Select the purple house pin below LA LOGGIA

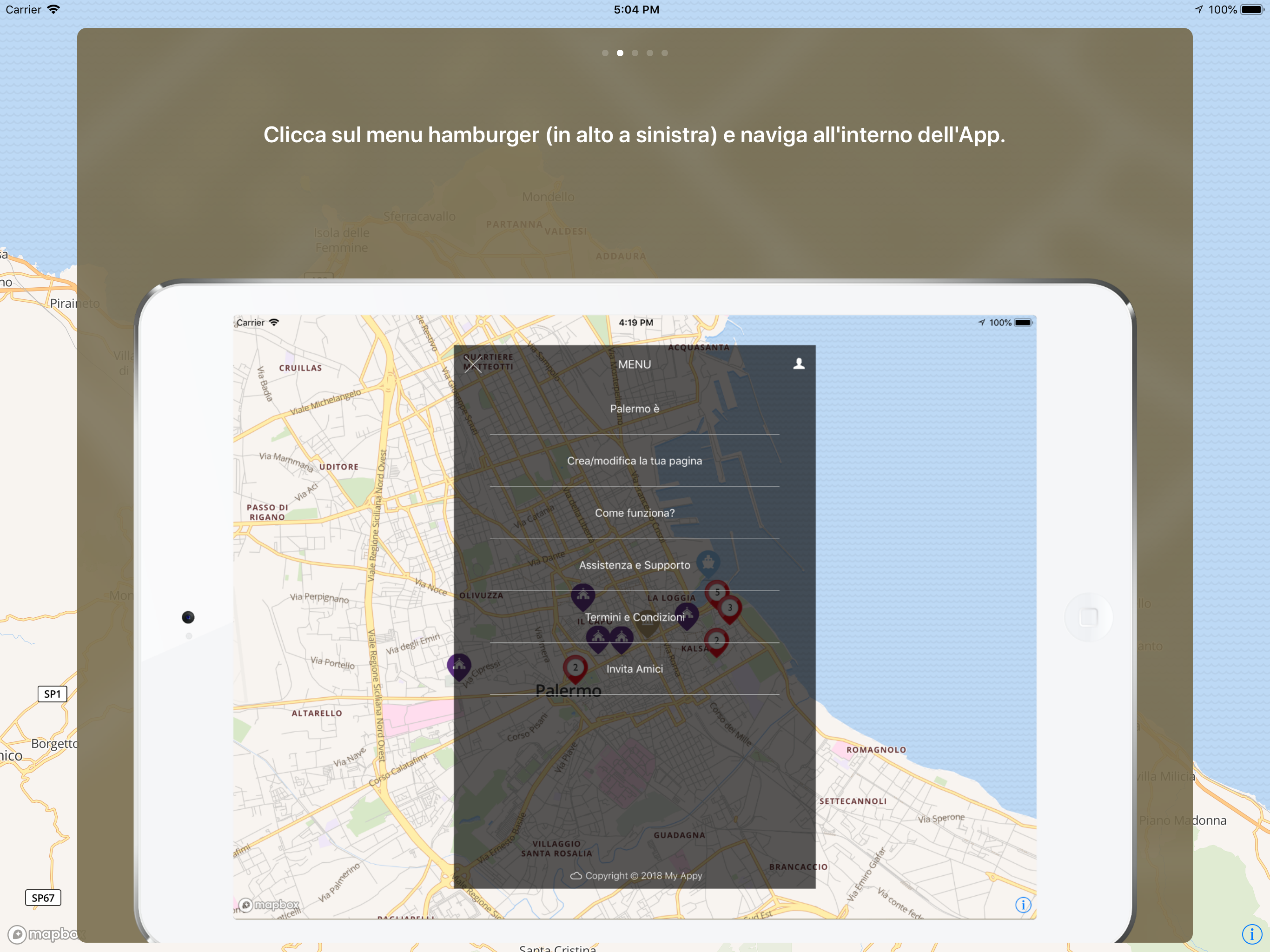tap(687, 617)
